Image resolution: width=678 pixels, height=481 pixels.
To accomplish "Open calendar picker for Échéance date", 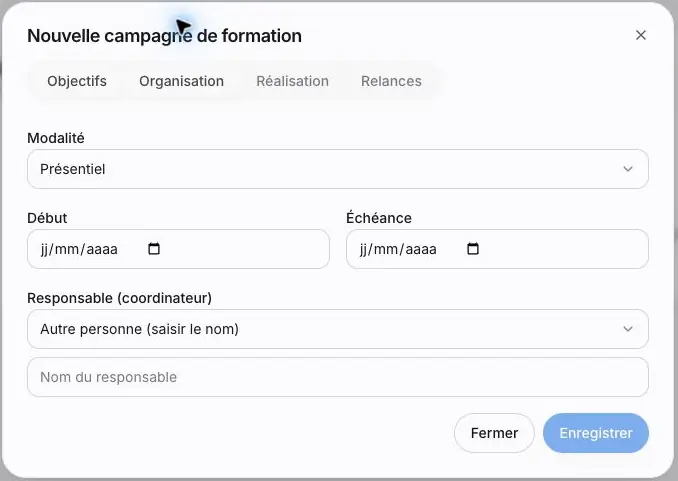I will point(473,249).
